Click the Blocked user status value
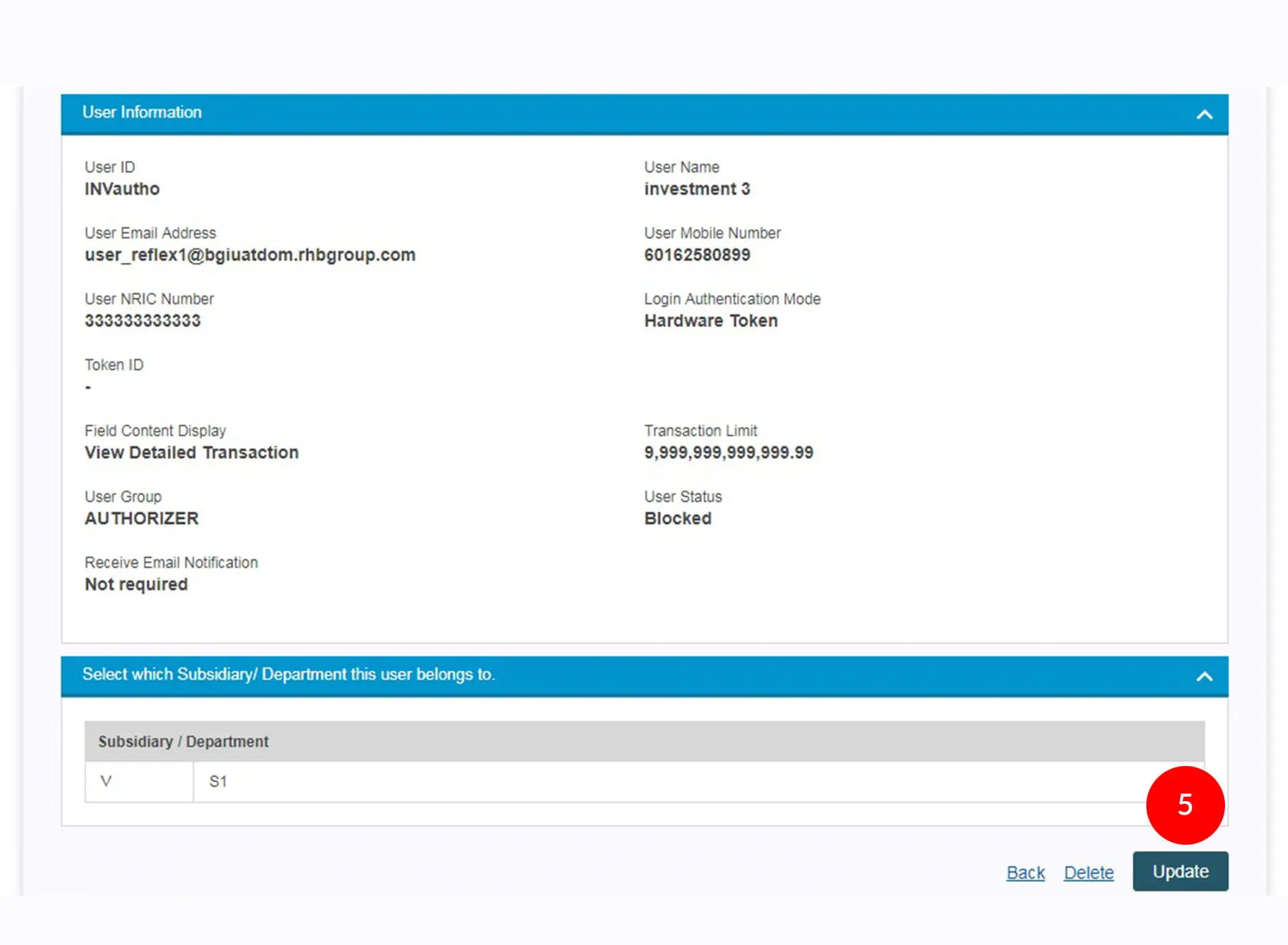Screen dimensions: 1288x945 [x=678, y=518]
